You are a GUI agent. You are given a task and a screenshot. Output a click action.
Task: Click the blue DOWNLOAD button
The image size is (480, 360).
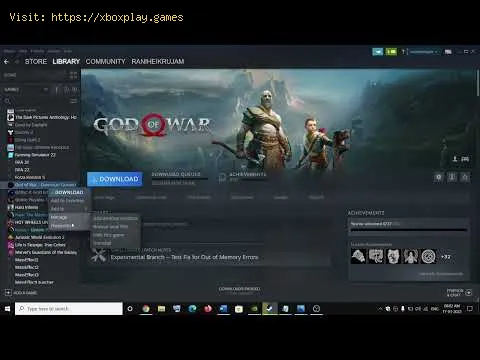(115, 179)
